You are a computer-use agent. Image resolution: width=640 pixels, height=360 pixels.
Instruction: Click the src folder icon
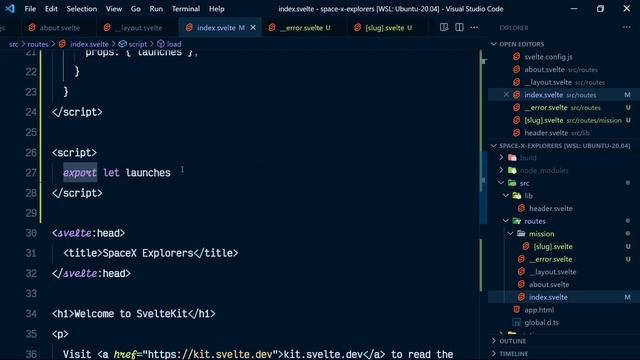(512, 183)
